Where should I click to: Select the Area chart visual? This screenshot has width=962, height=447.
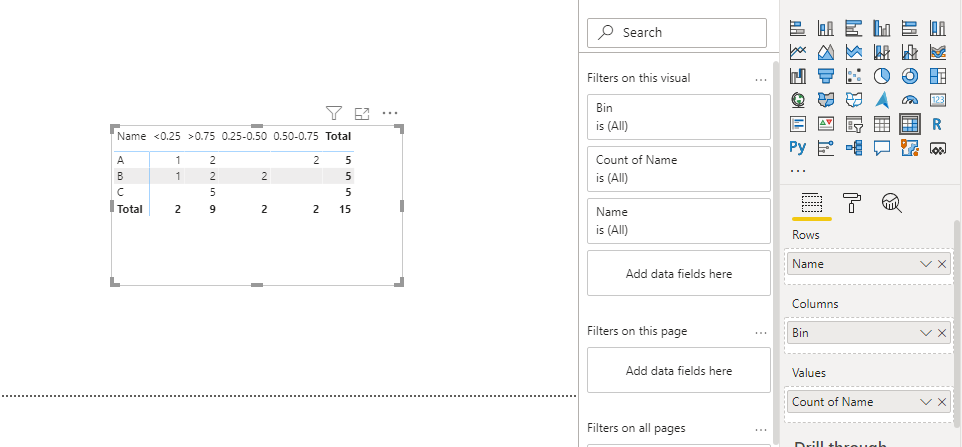click(826, 52)
